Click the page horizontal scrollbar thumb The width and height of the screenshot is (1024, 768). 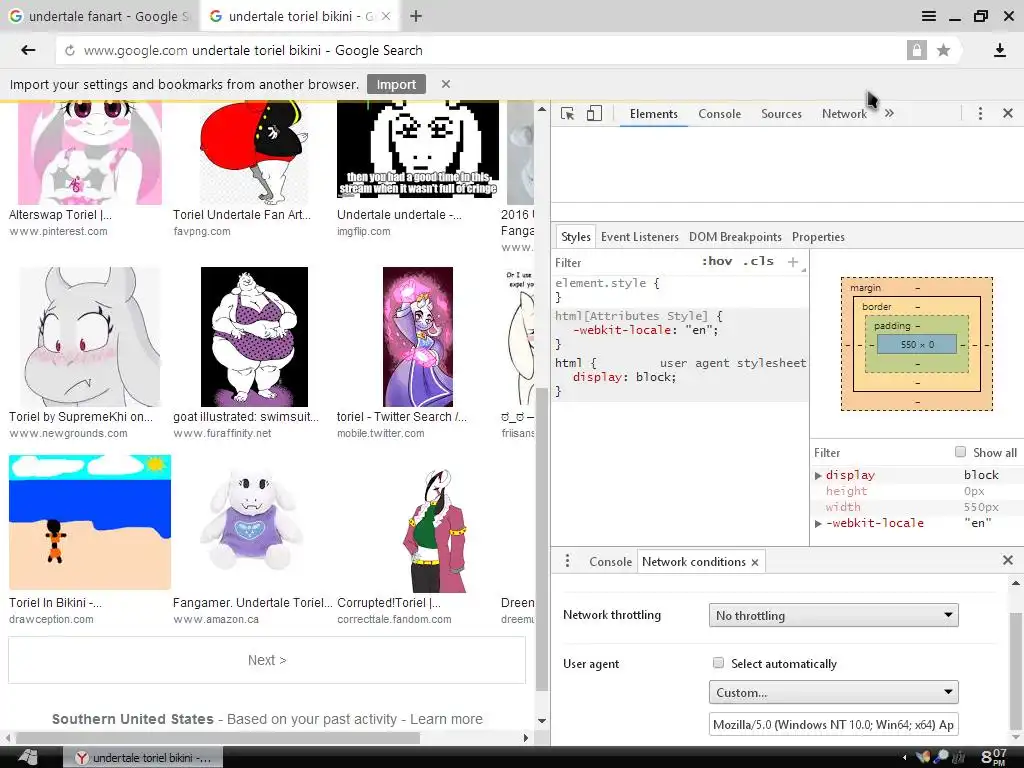click(x=217, y=738)
